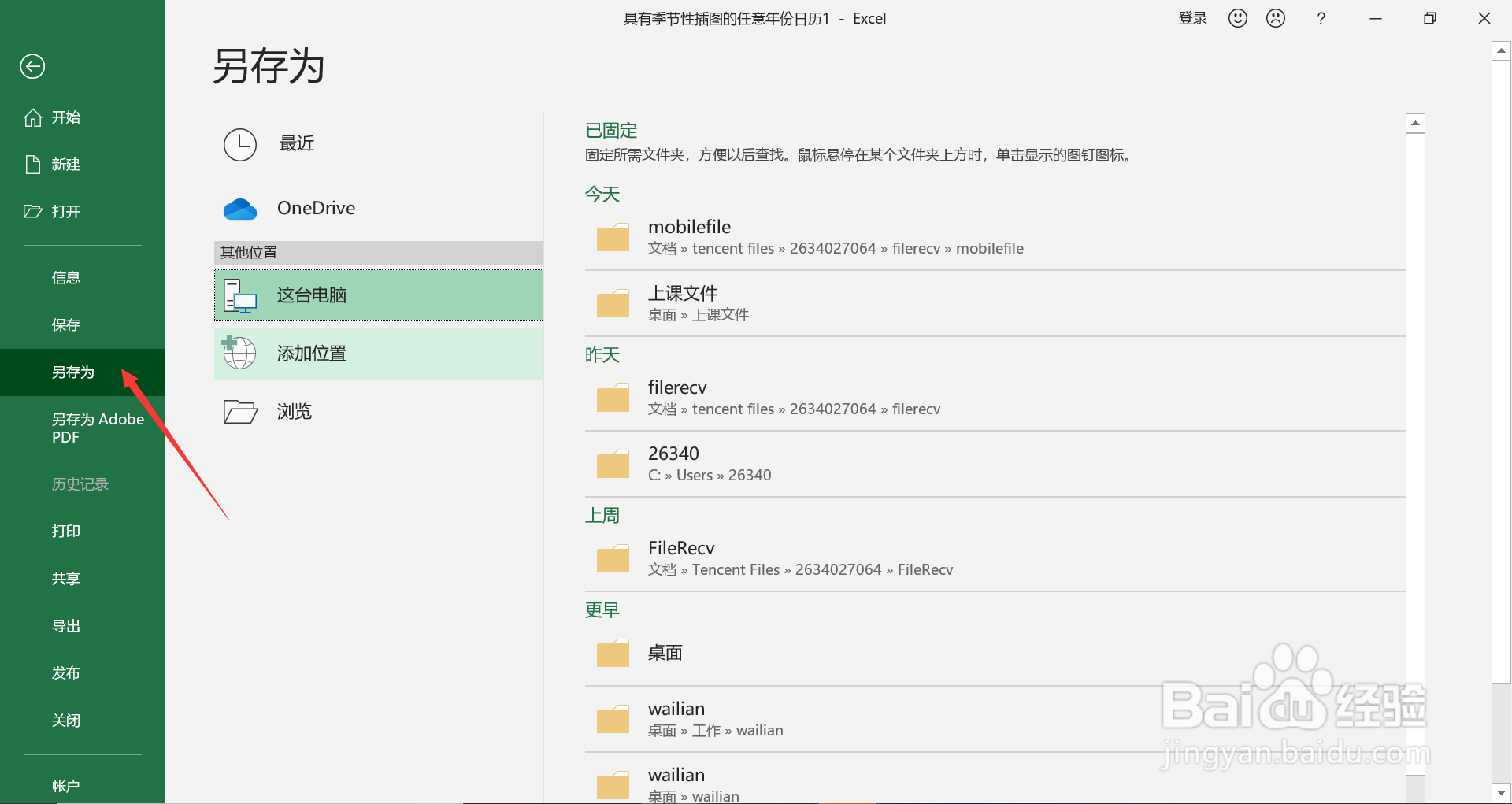The height and width of the screenshot is (804, 1512).
Task: Click the outer scrollbar down arrow
Action: pyautogui.click(x=1501, y=792)
